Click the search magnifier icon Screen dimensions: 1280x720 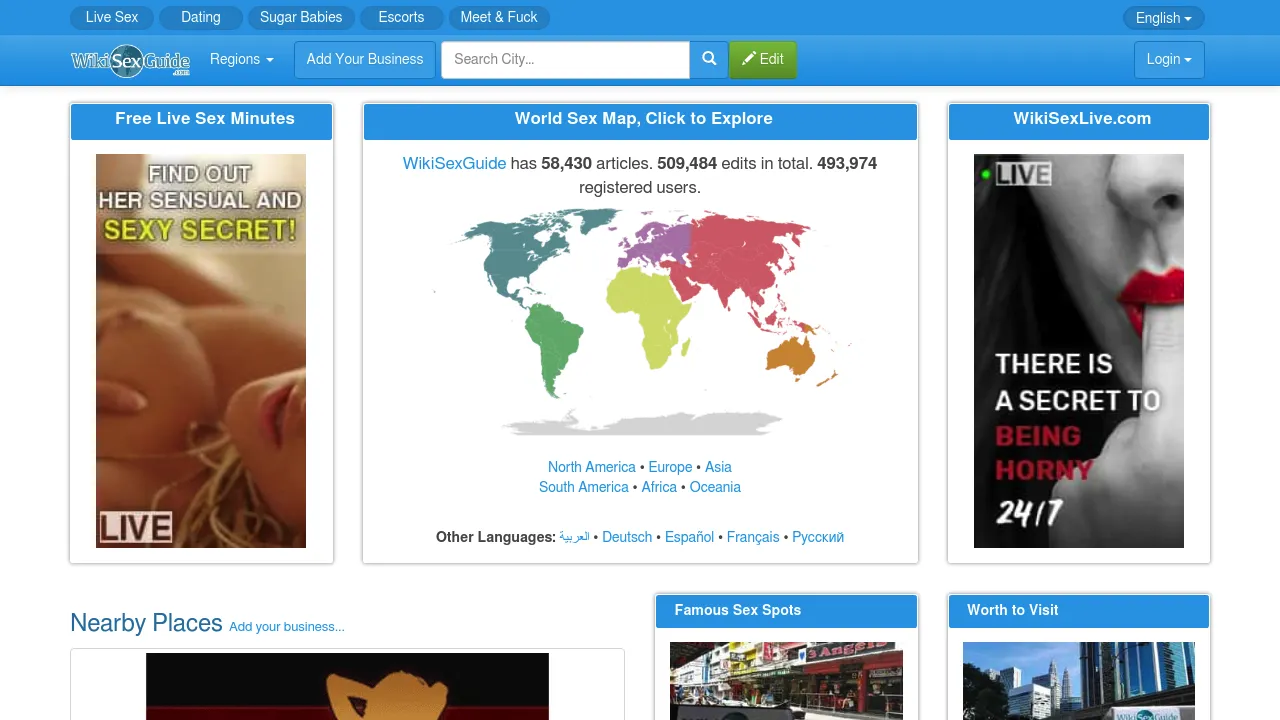click(708, 59)
